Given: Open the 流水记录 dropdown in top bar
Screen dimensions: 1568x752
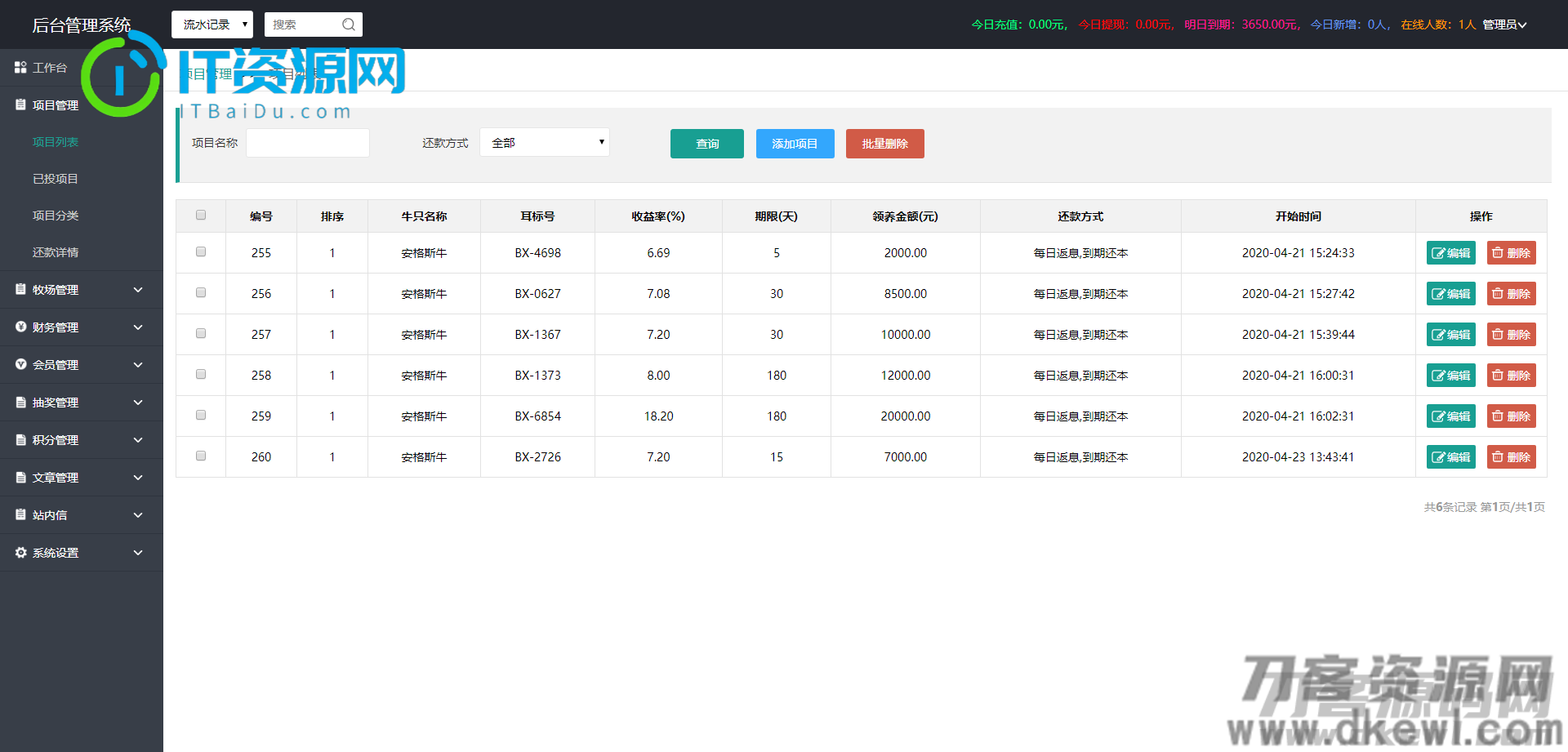Looking at the screenshot, I should click(212, 24).
